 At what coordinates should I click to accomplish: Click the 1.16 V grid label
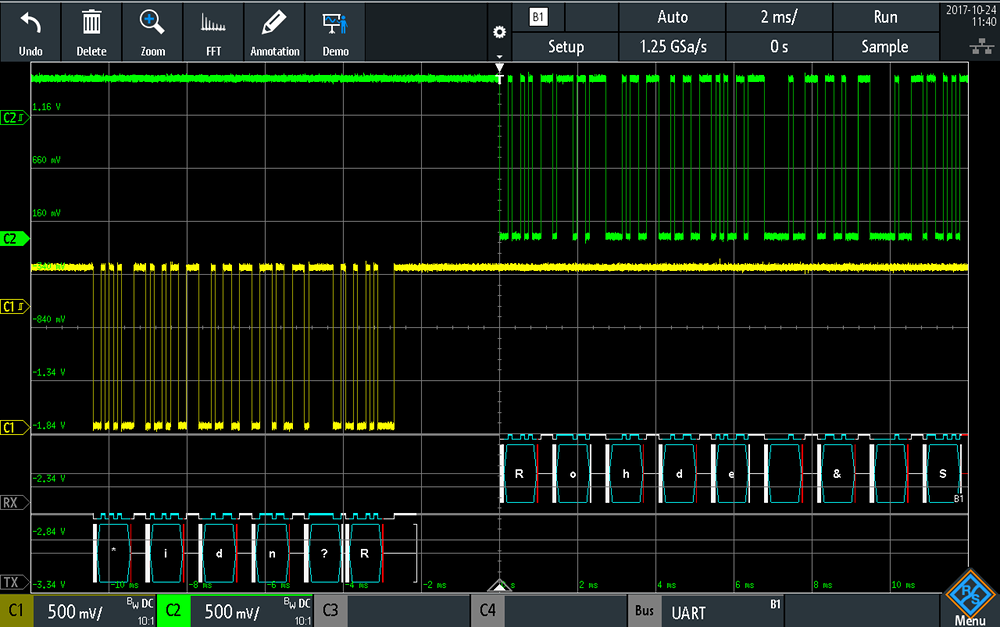tap(47, 107)
